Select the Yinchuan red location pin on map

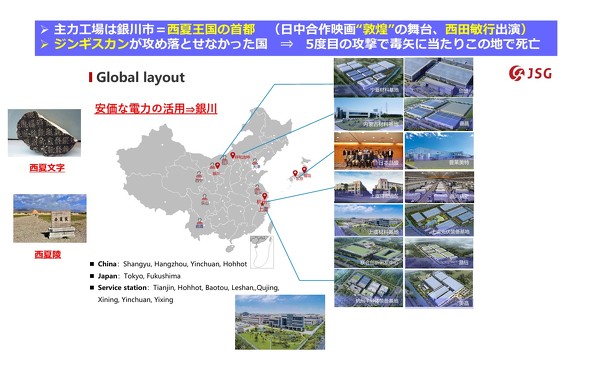(x=217, y=166)
